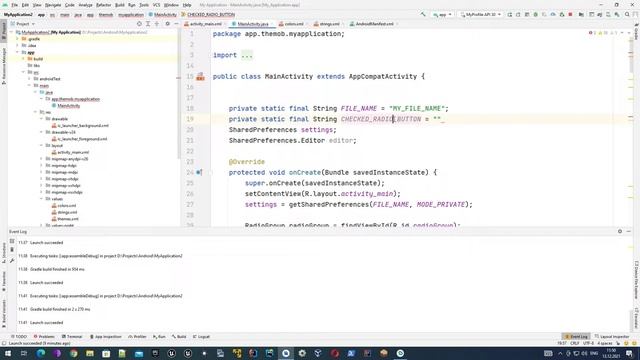
Task: Open the Build menu
Action: [x=120, y=5]
